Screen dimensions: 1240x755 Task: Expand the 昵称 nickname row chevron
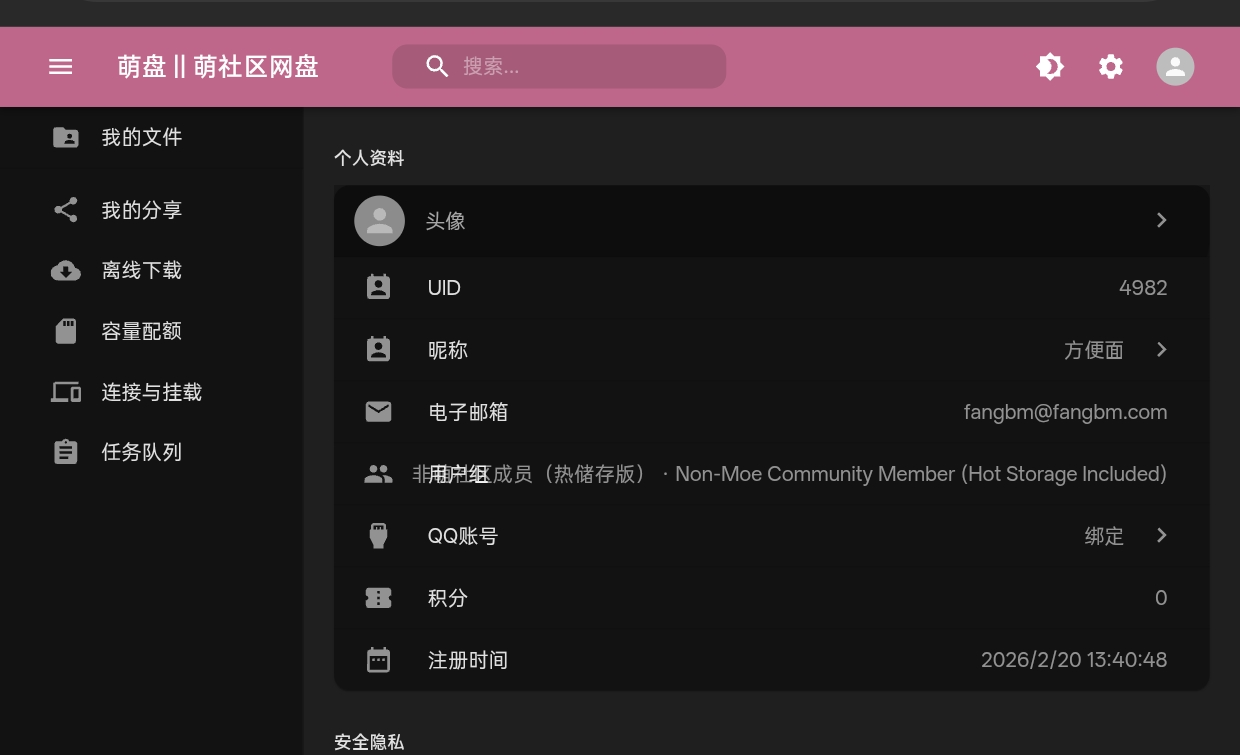point(1161,350)
